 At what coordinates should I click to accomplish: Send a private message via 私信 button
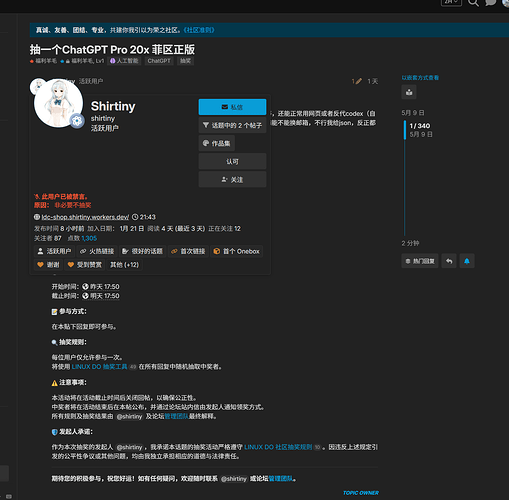(232, 107)
